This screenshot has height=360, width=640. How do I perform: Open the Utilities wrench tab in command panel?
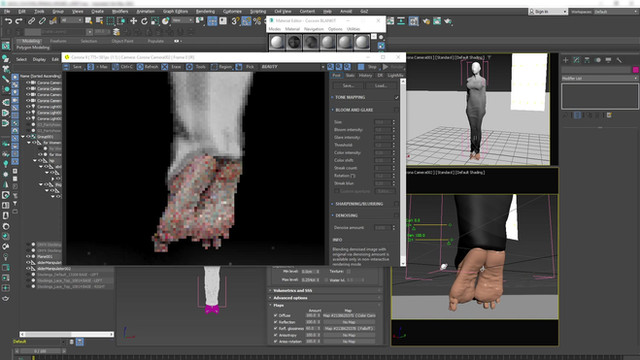(619, 60)
